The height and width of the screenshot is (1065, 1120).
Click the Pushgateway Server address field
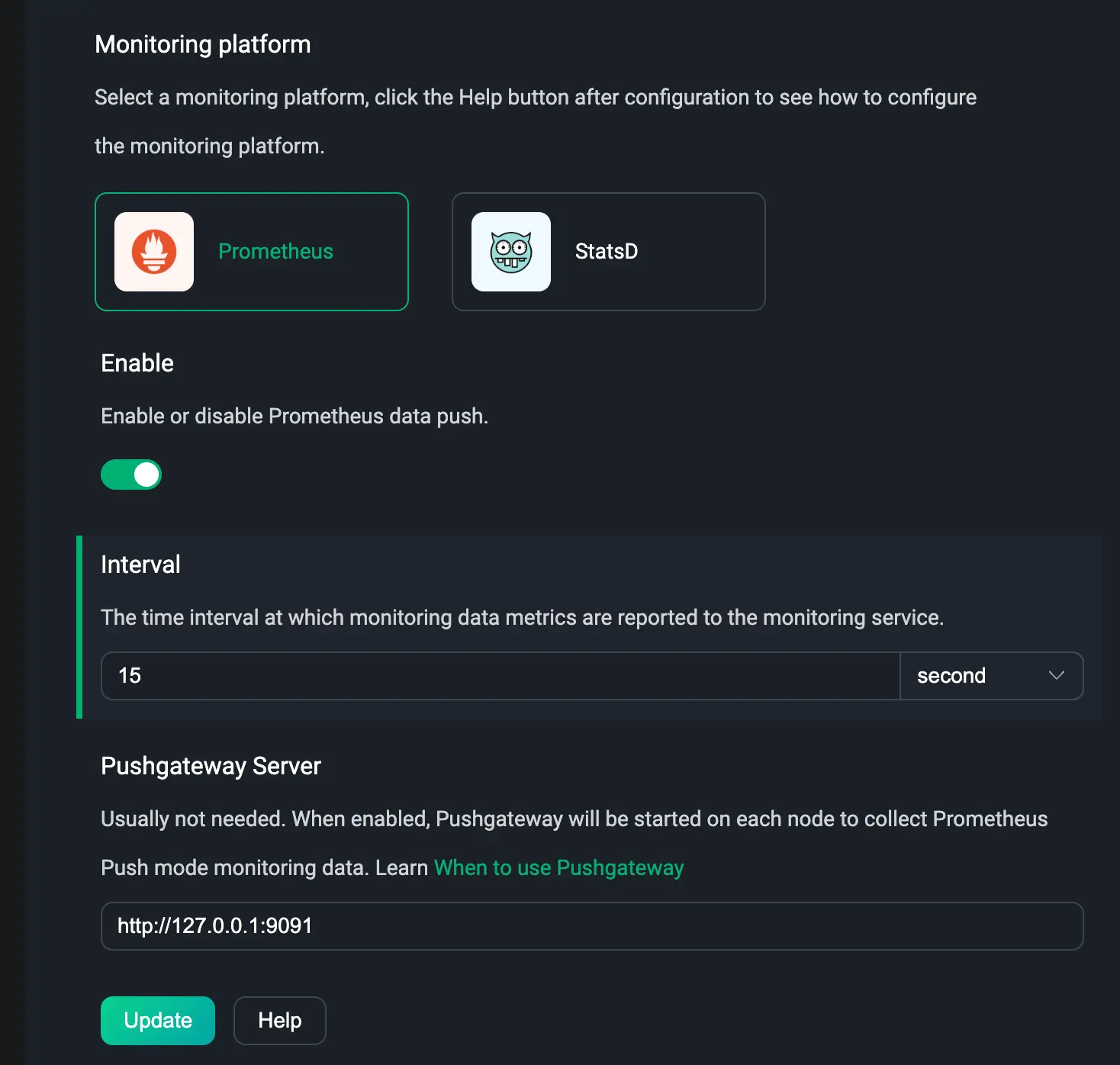[x=592, y=926]
